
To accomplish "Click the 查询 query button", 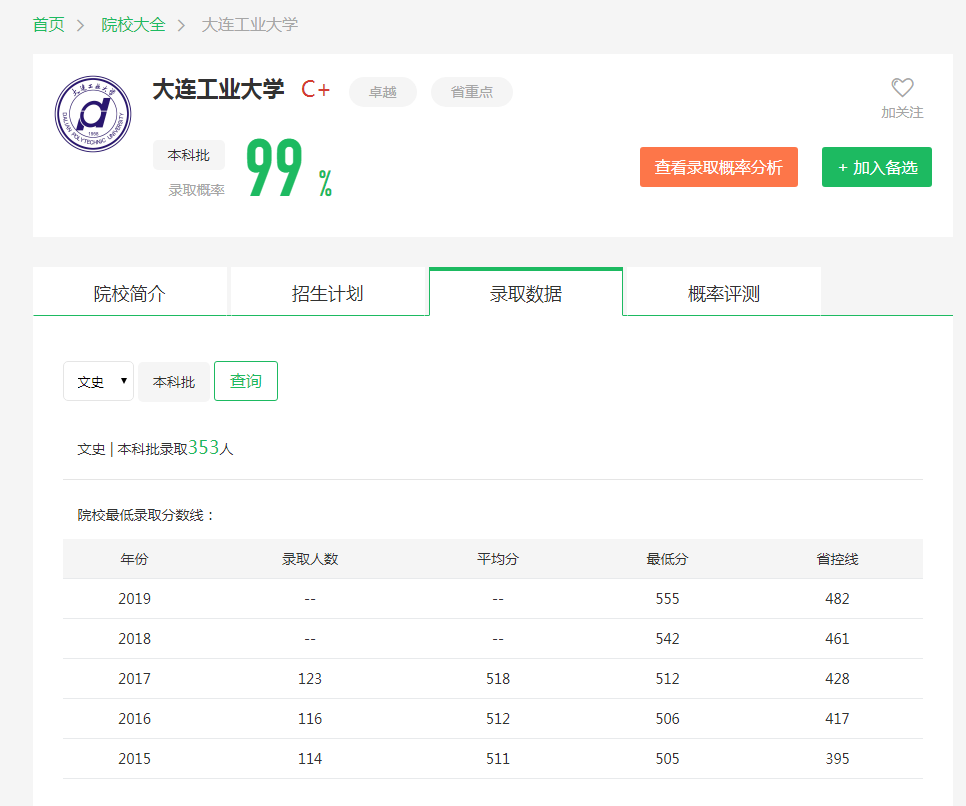I will click(246, 381).
